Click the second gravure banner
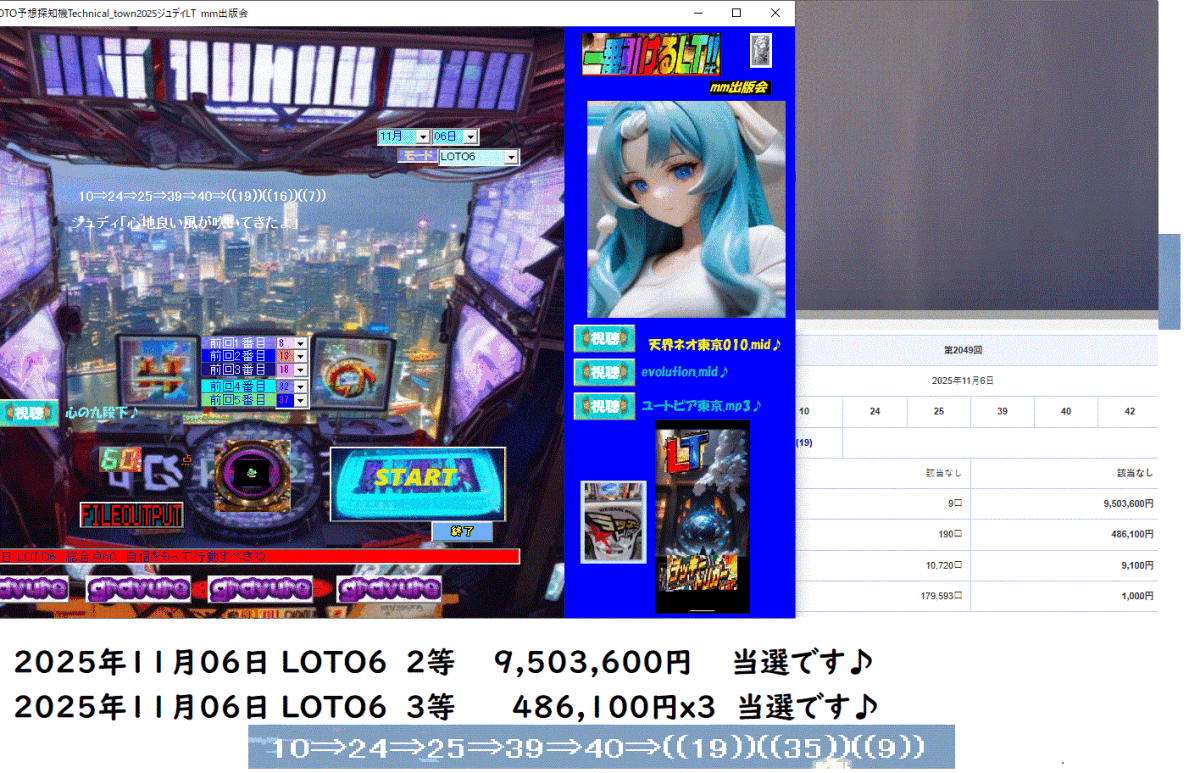Viewport: 1200px width, 773px height. click(138, 588)
